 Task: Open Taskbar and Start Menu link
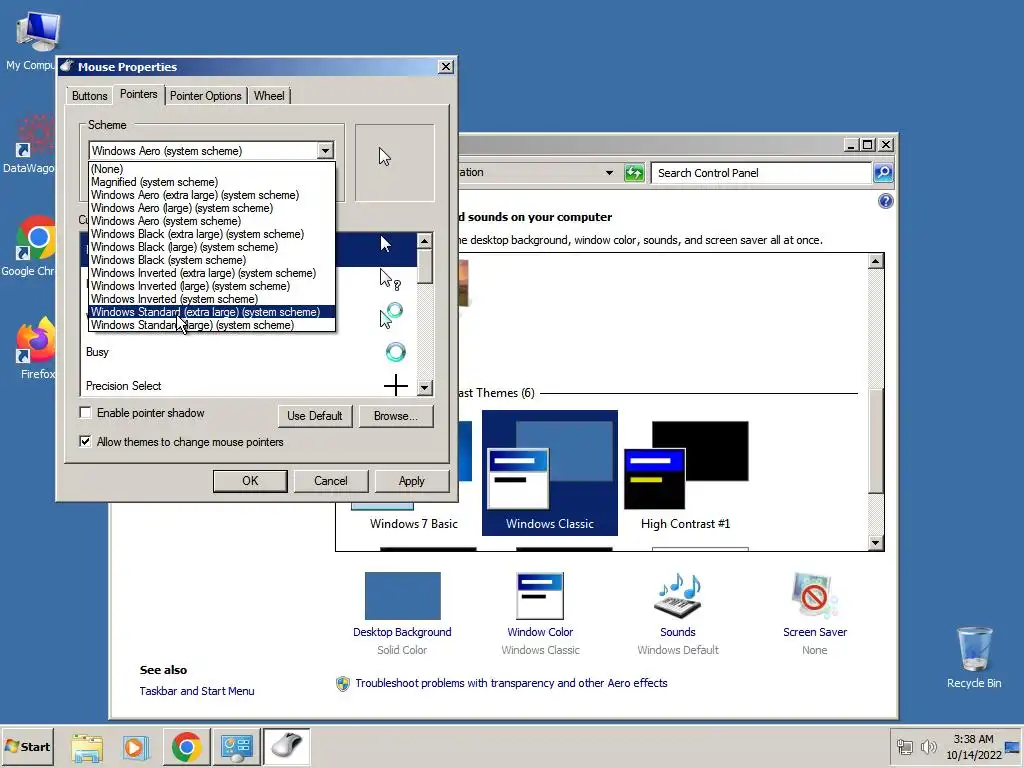point(197,691)
